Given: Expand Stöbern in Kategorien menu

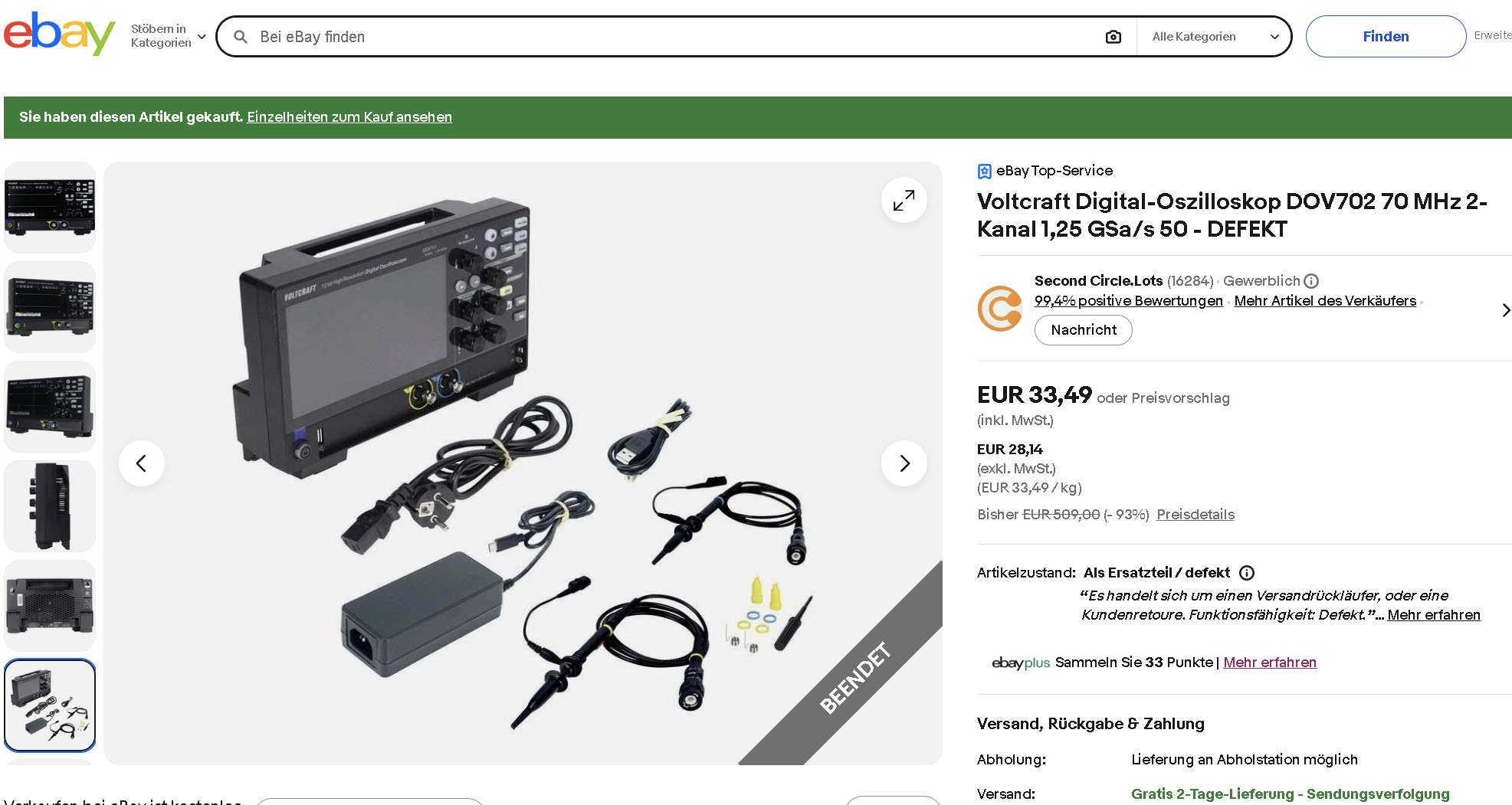Looking at the screenshot, I should pos(169,36).
